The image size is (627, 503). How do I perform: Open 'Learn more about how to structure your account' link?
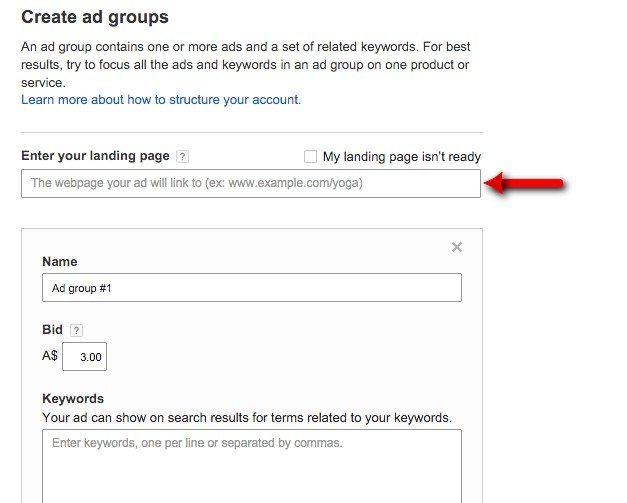pyautogui.click(x=161, y=100)
